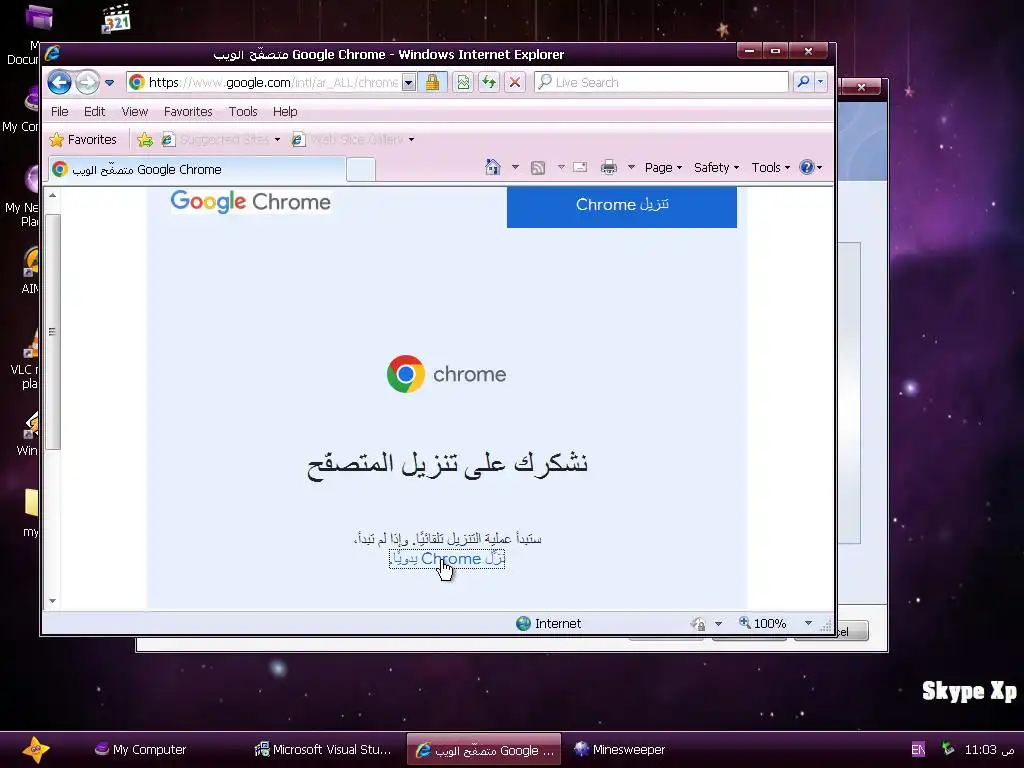1024x768 pixels.
Task: Click the Home page icon
Action: (x=493, y=167)
